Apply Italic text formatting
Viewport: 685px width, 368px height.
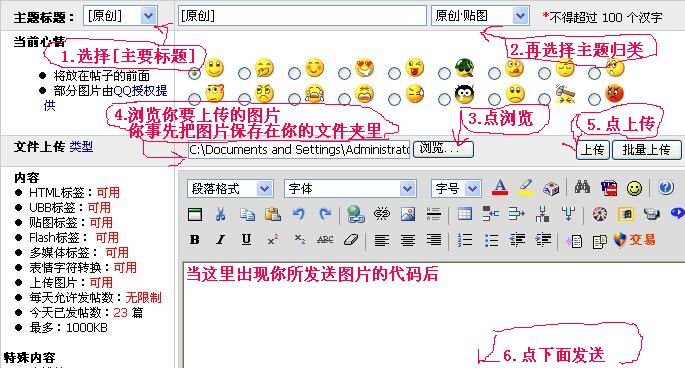[221, 240]
